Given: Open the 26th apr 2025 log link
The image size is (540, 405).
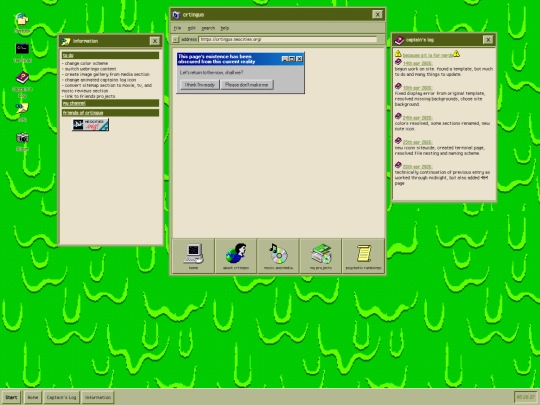Looking at the screenshot, I should tap(417, 167).
